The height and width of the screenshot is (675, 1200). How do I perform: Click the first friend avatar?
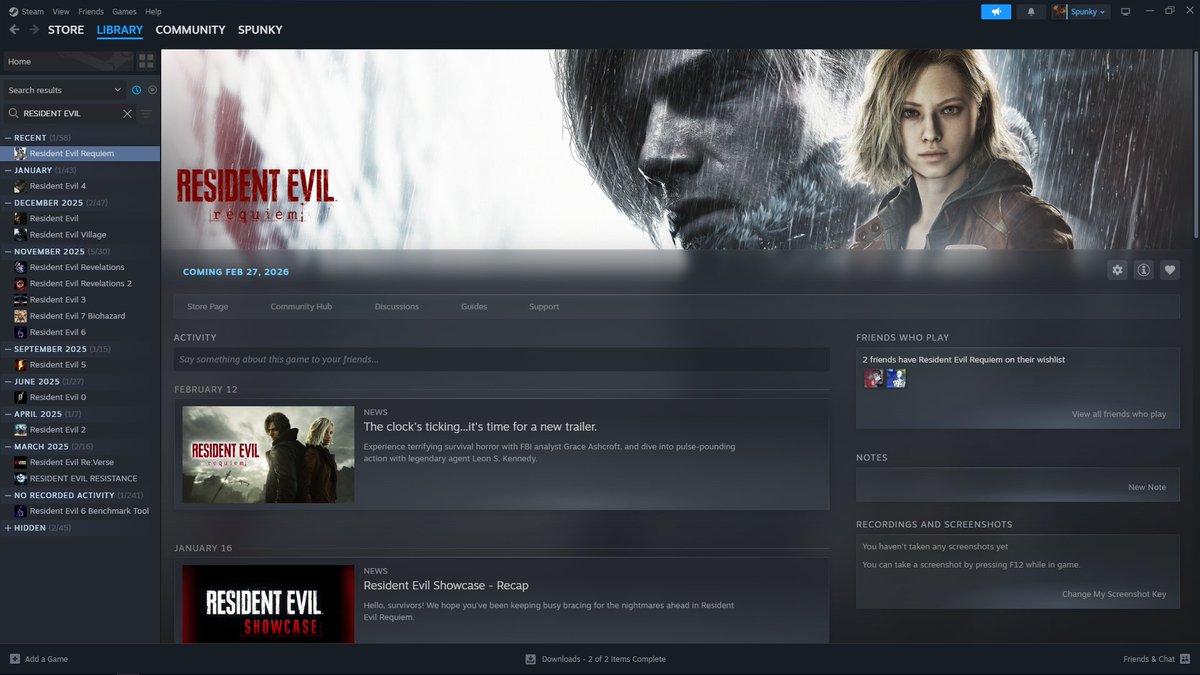[873, 379]
